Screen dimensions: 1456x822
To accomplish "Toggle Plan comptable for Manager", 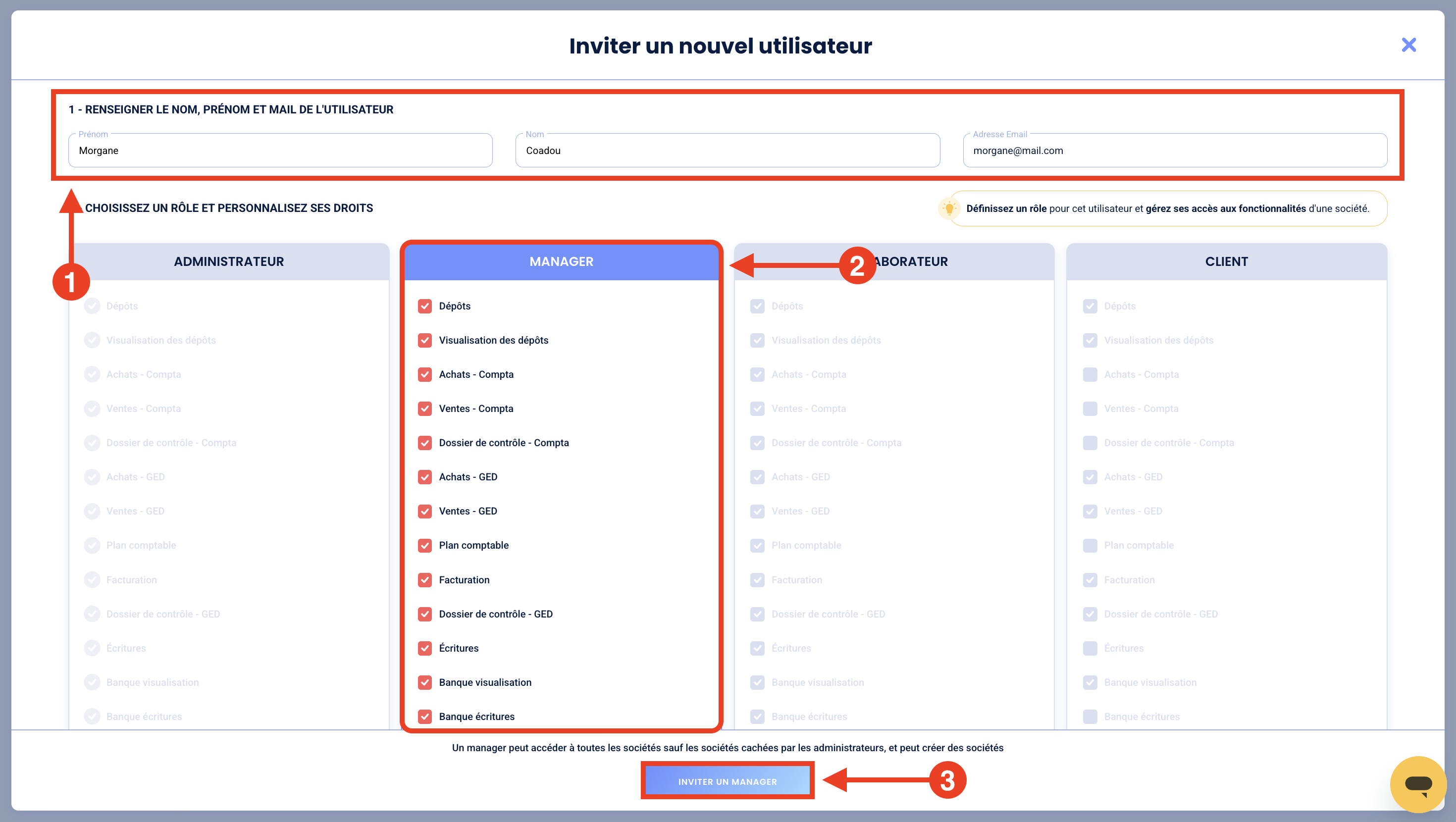I will pos(425,546).
